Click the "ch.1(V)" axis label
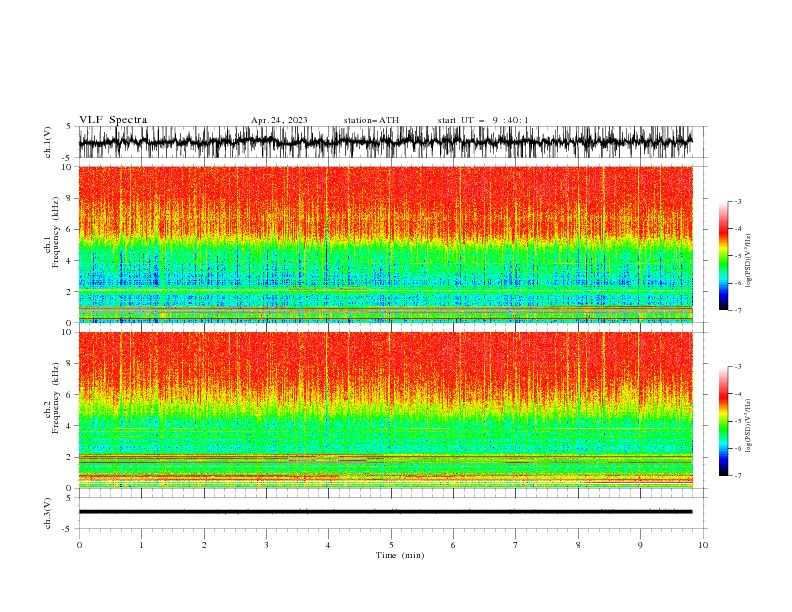Viewport: 792px width, 612px height. point(48,142)
